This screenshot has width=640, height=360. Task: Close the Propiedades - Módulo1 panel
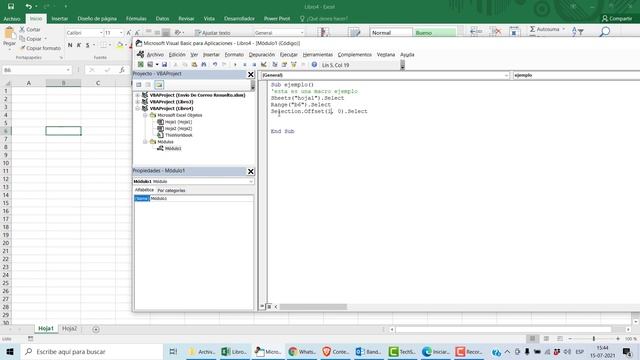(251, 171)
